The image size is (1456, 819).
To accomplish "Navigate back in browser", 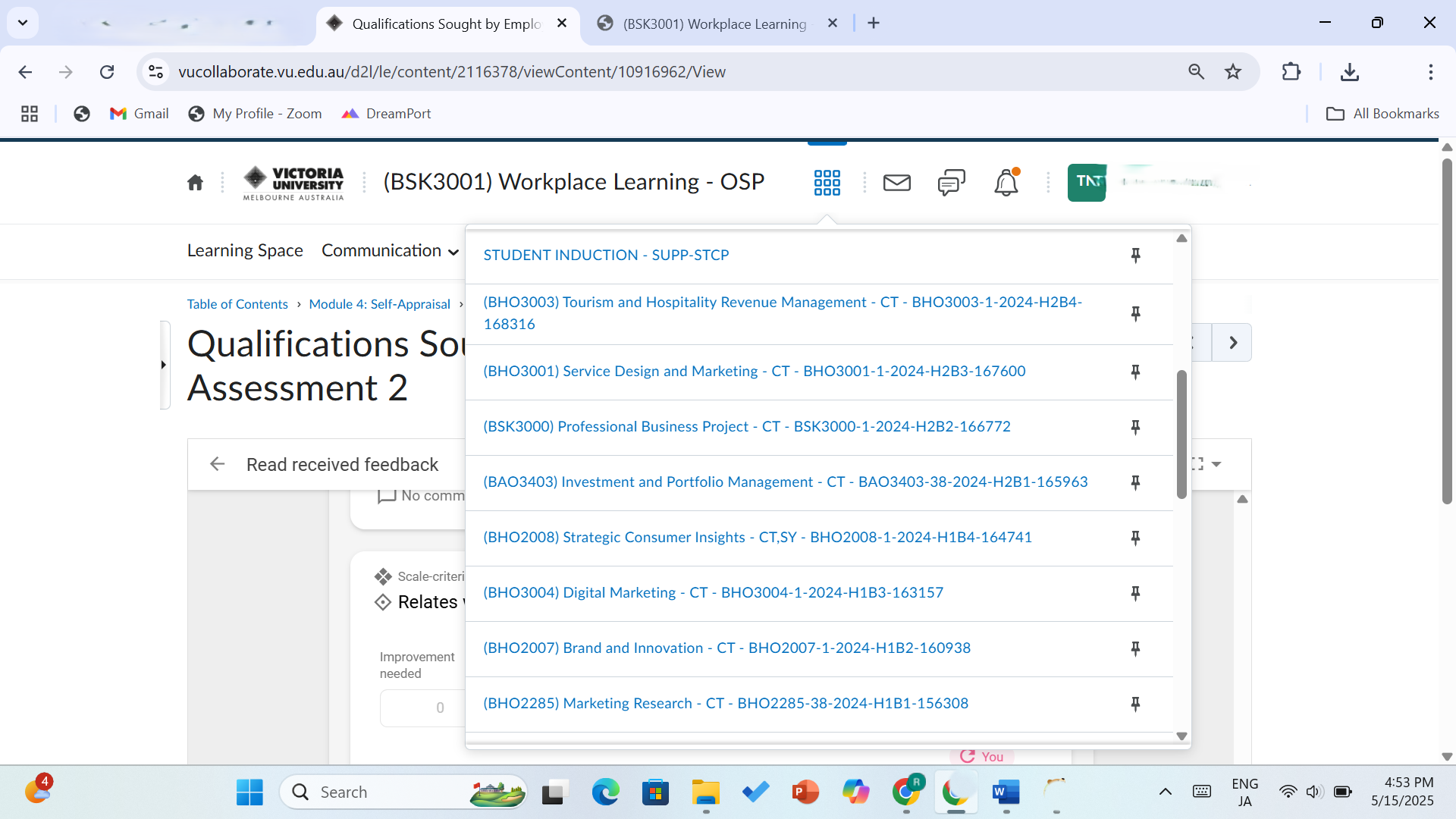I will pos(25,72).
